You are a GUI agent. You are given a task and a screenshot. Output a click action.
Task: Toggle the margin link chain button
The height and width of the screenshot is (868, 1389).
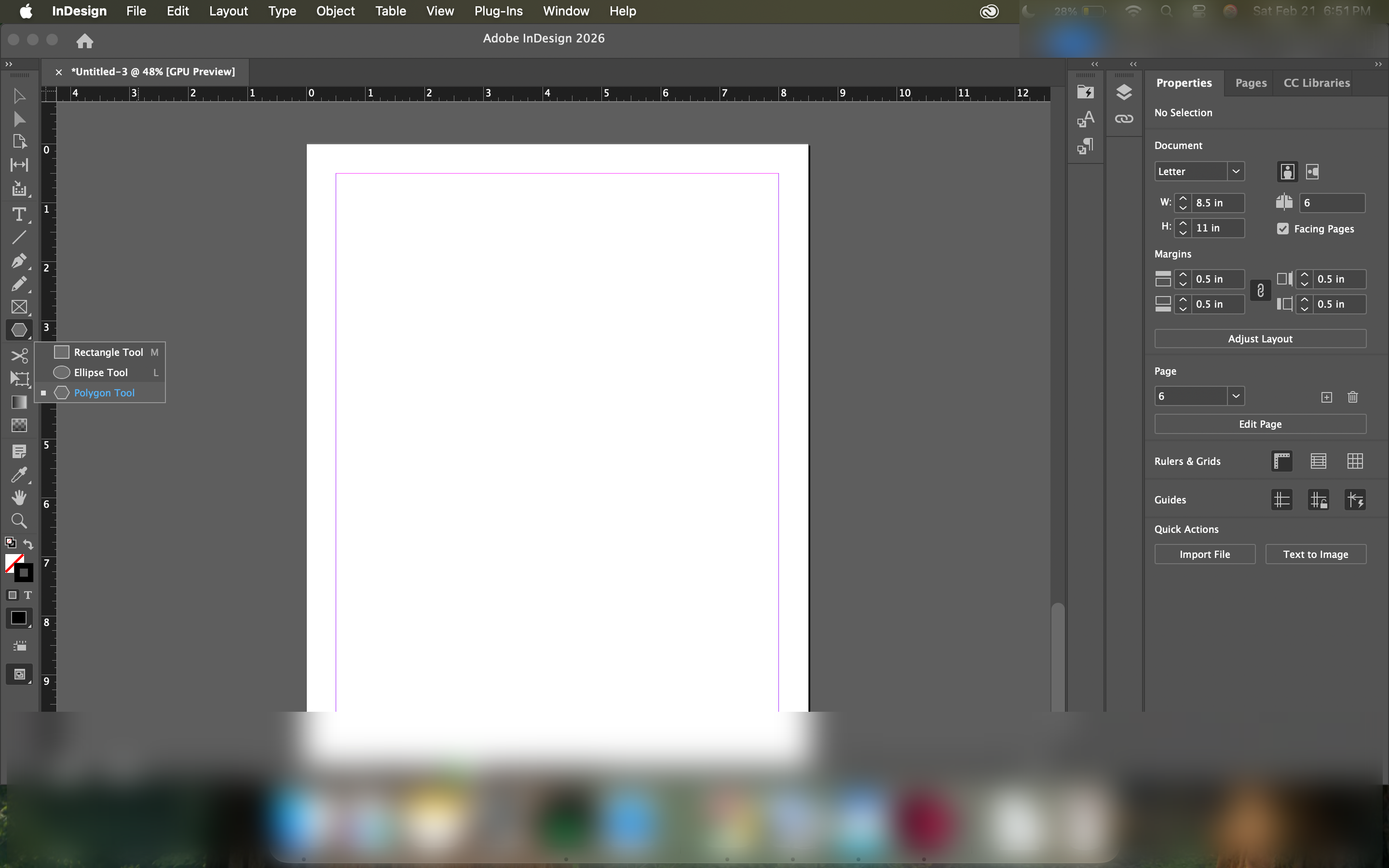point(1260,291)
